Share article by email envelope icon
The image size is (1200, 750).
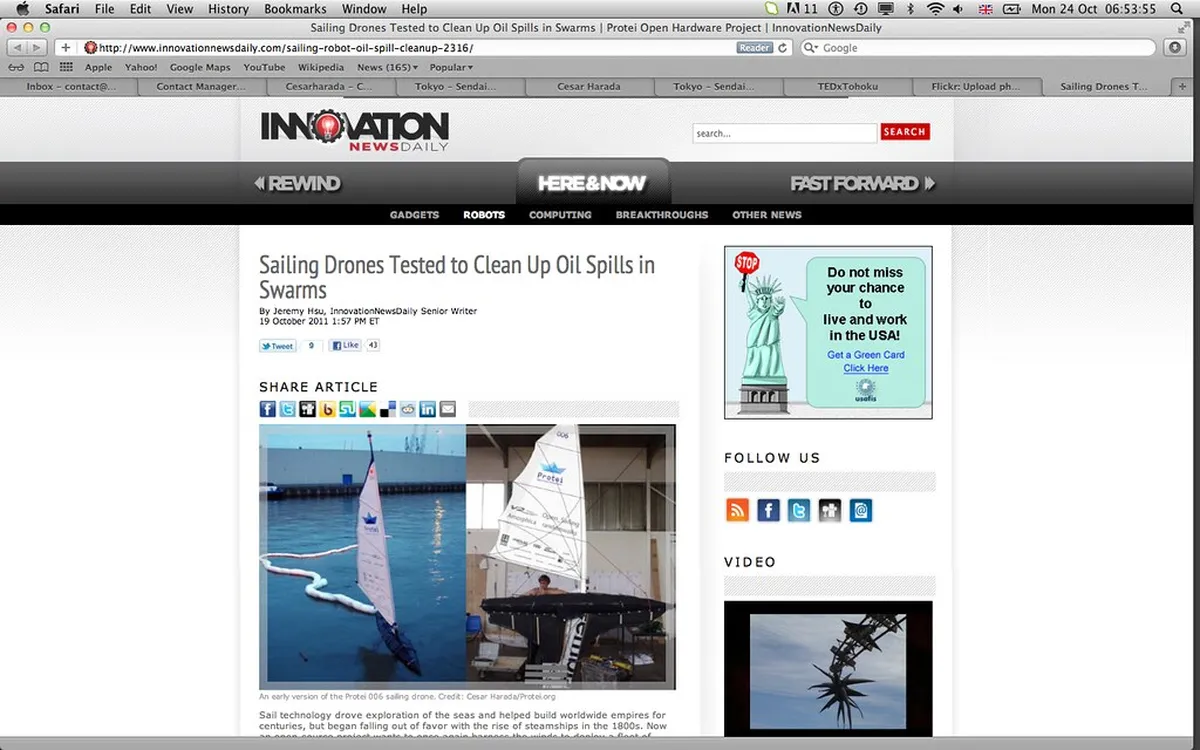448,409
